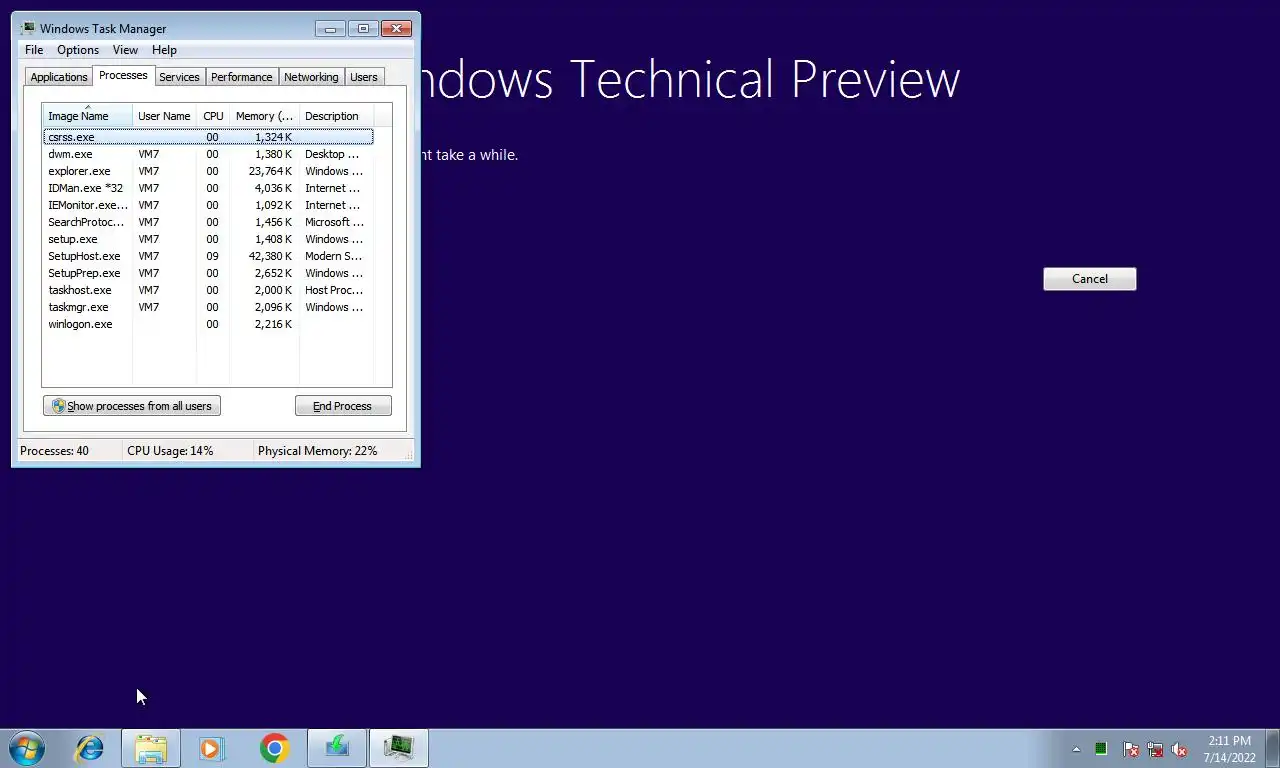Select the SetupPrep.exe process
The height and width of the screenshot is (768, 1280).
coord(208,273)
